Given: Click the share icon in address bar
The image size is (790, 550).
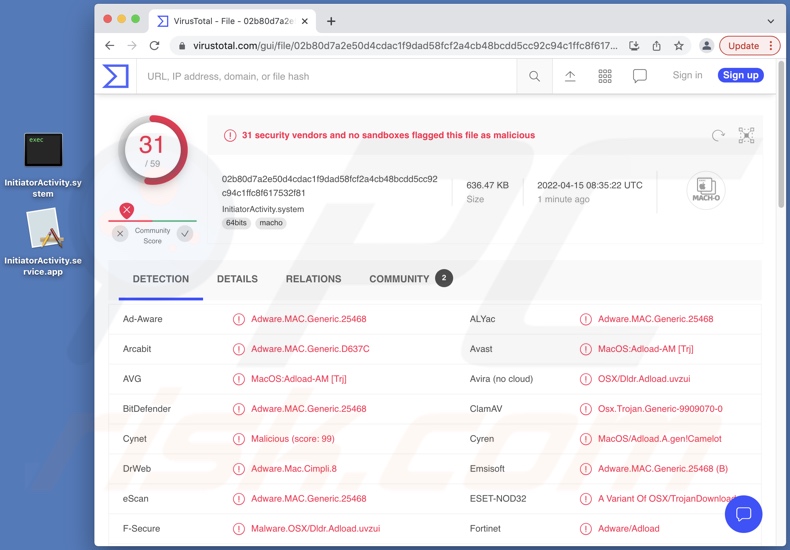Looking at the screenshot, I should (x=656, y=46).
